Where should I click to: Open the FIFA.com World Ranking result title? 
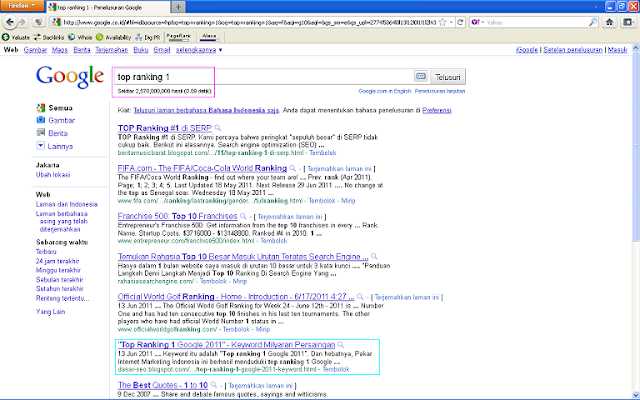[x=202, y=168]
